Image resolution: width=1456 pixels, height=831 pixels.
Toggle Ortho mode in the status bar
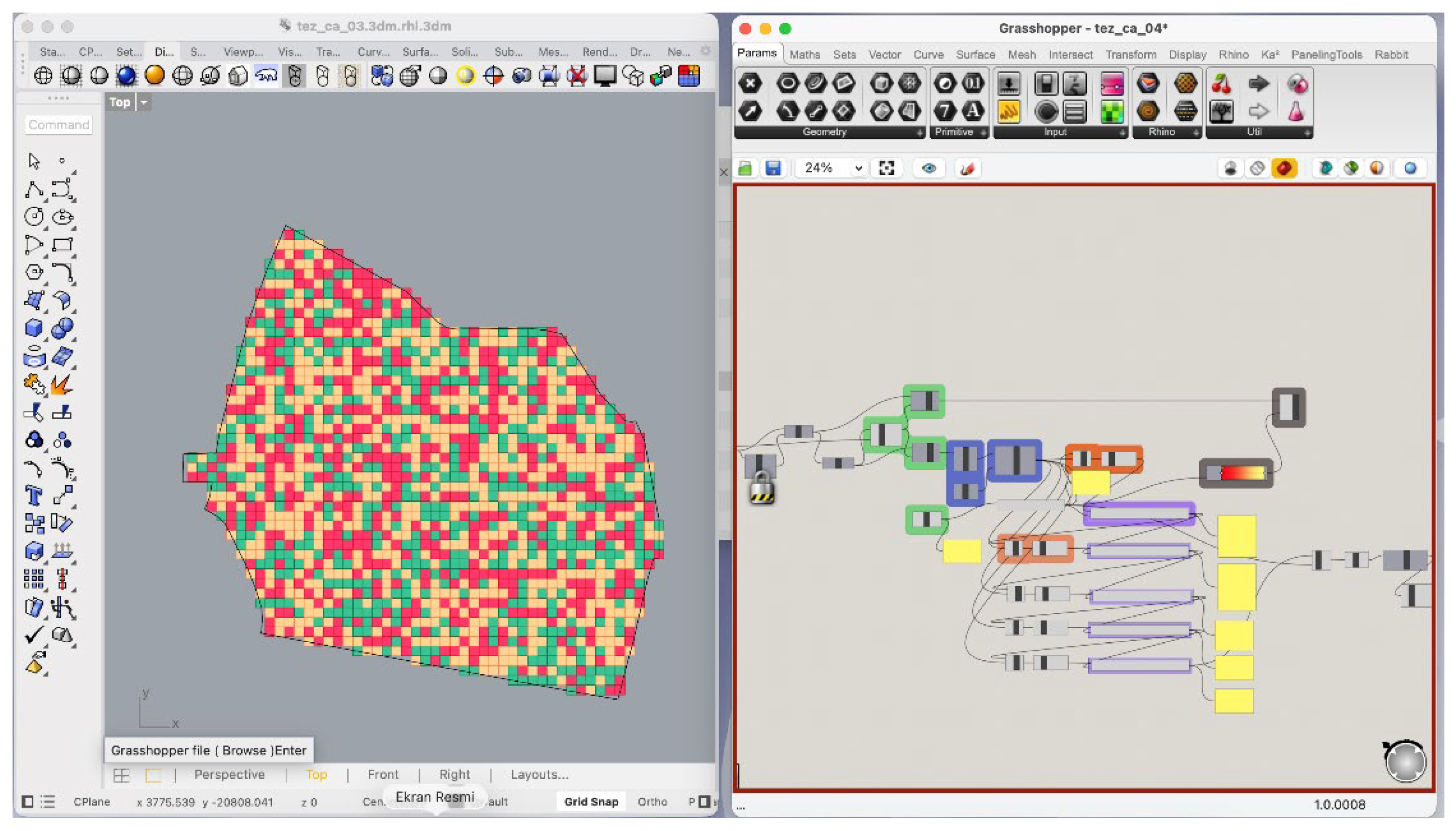tap(652, 802)
